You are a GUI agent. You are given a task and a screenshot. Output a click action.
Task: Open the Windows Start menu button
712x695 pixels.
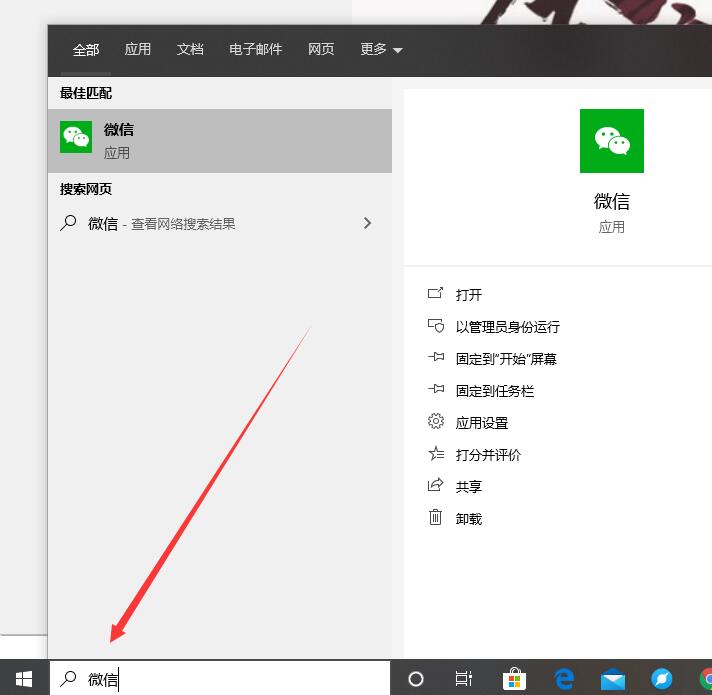click(x=24, y=679)
